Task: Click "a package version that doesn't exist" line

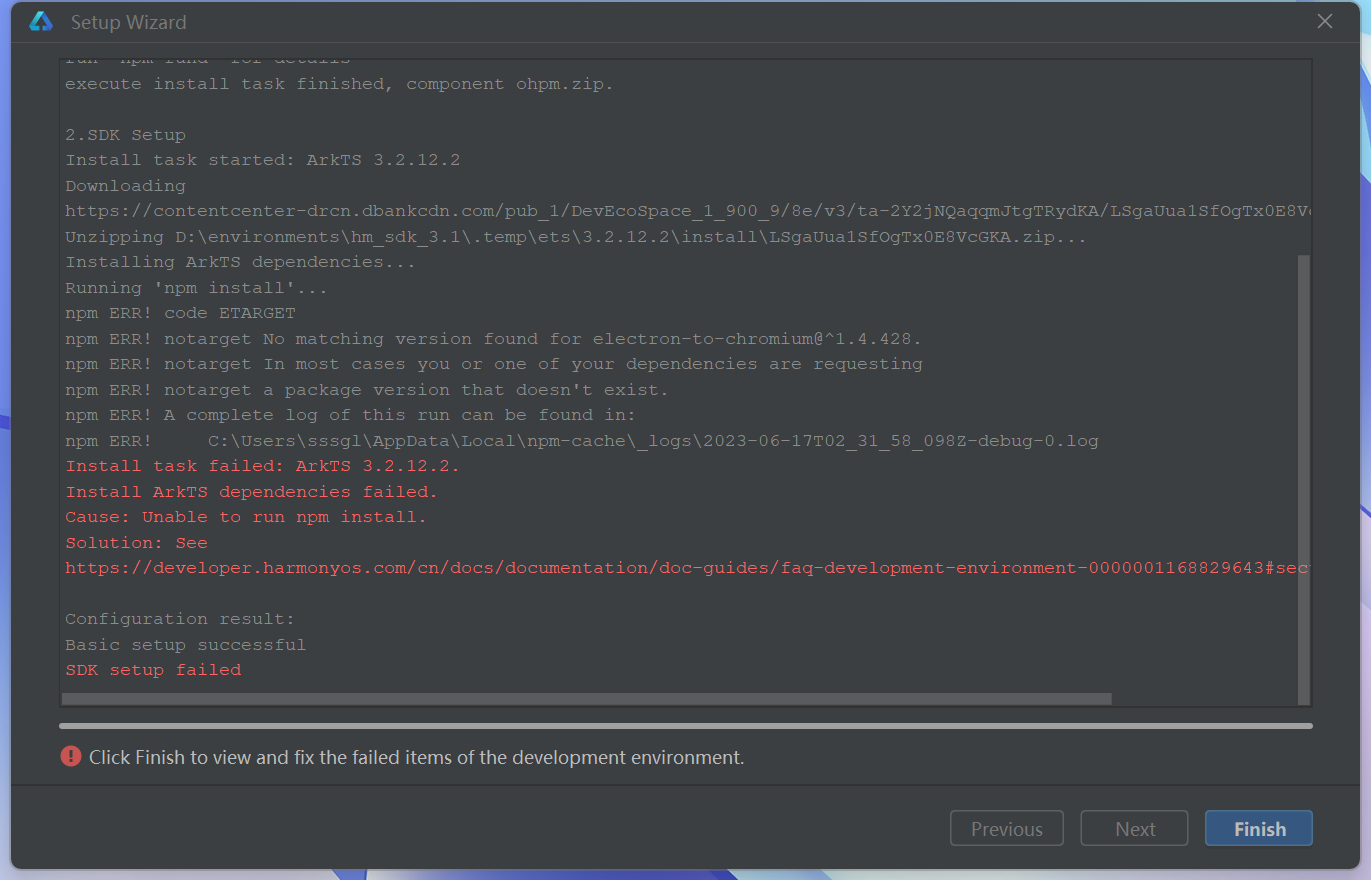Action: click(x=367, y=390)
